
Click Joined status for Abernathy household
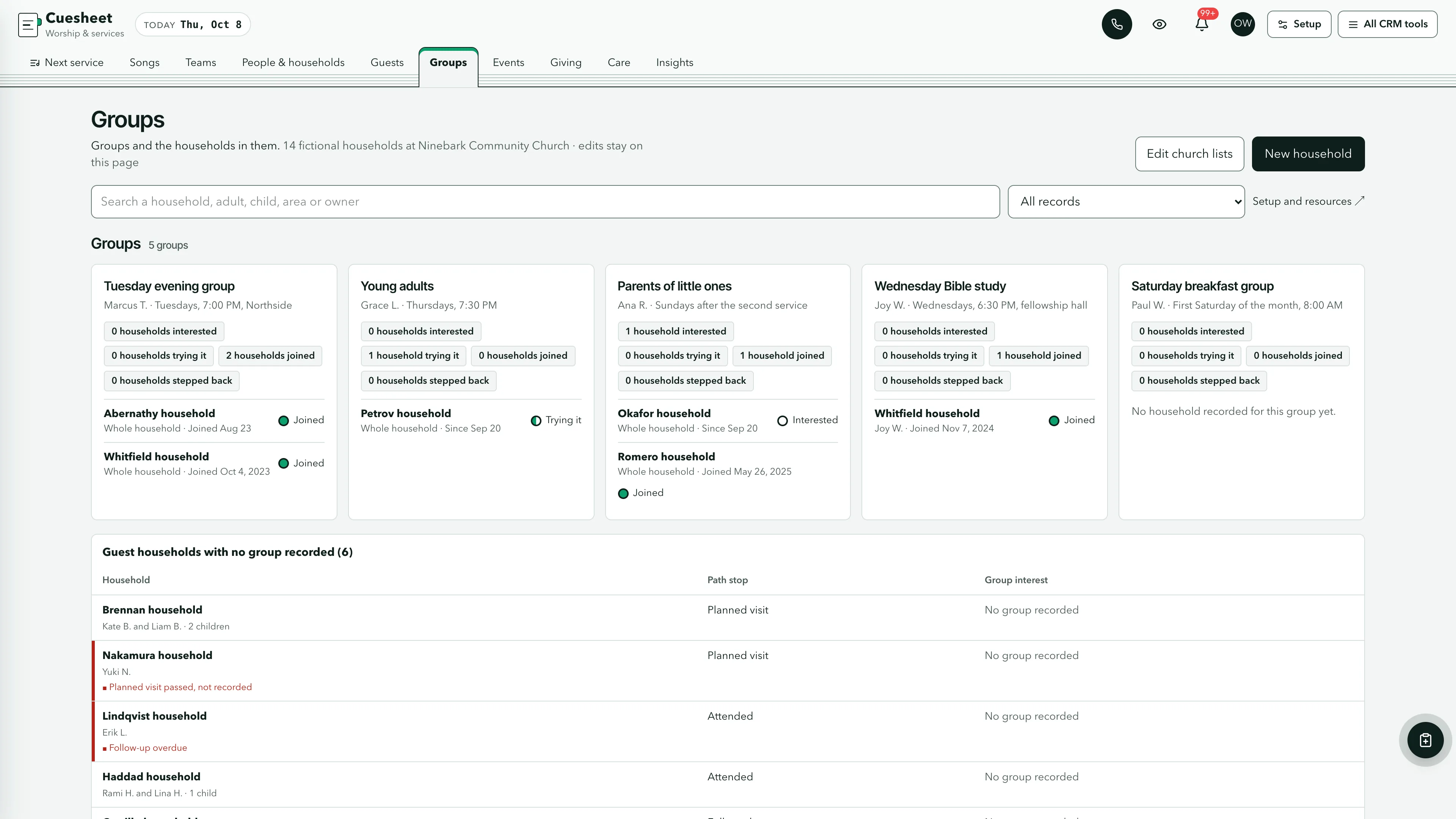pyautogui.click(x=301, y=420)
